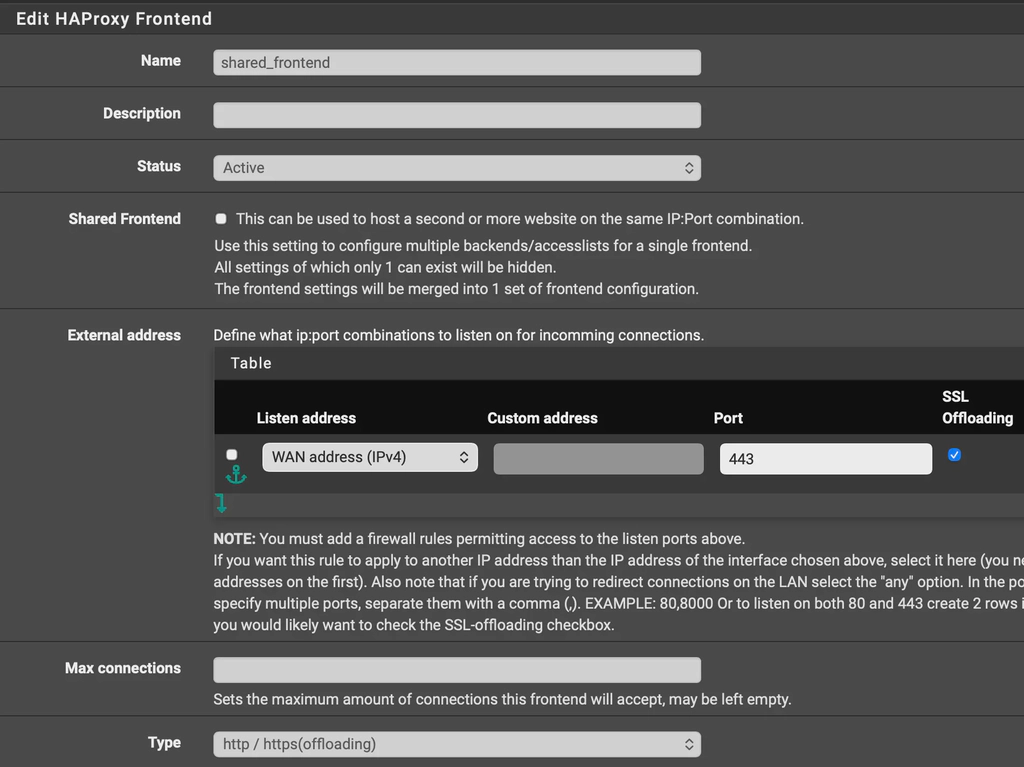Click the Listen address column header
This screenshot has width=1024, height=767.
pos(306,418)
